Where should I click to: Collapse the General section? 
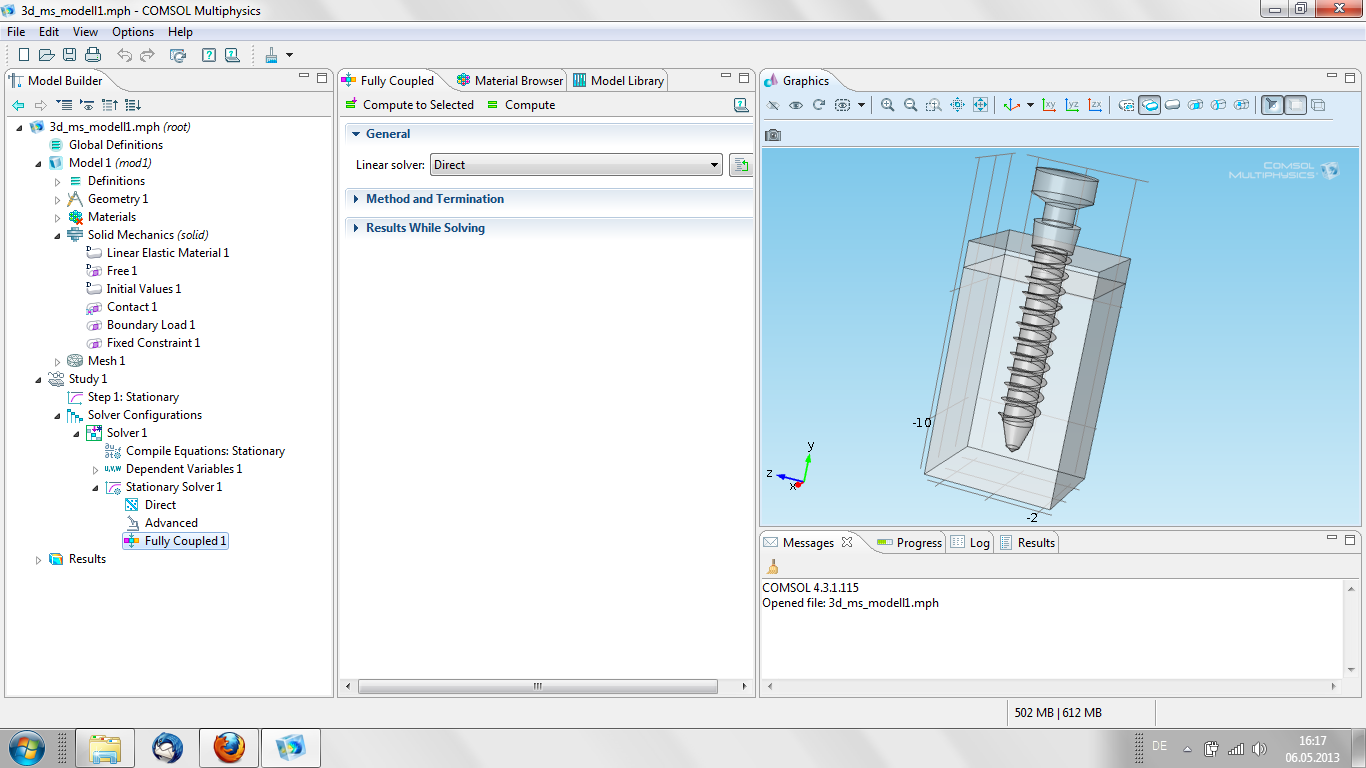[355, 134]
